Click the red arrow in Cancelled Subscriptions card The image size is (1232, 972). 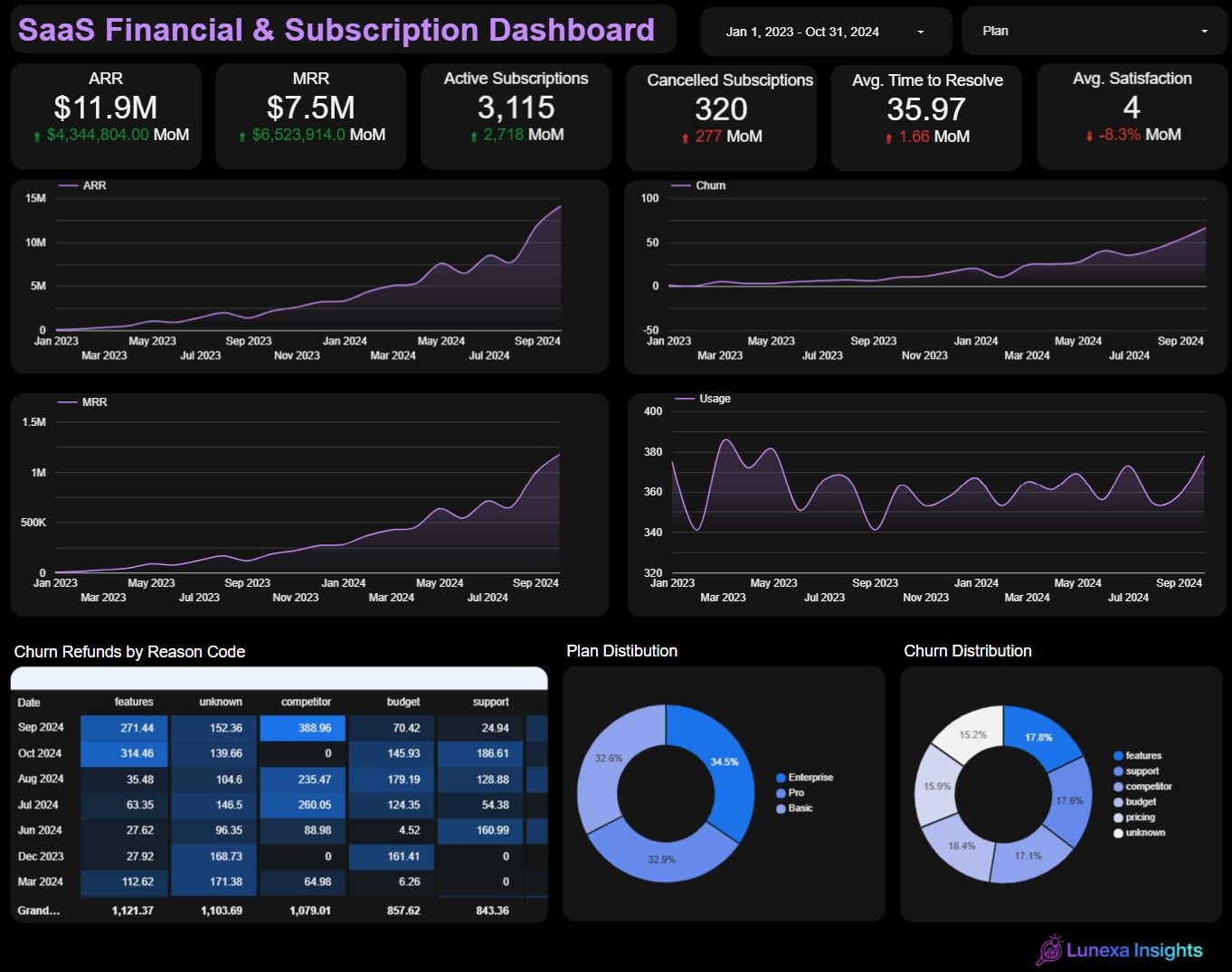(x=686, y=138)
